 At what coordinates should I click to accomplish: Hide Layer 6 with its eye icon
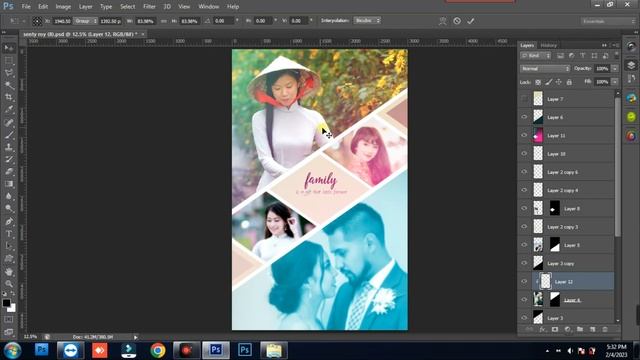tap(524, 117)
